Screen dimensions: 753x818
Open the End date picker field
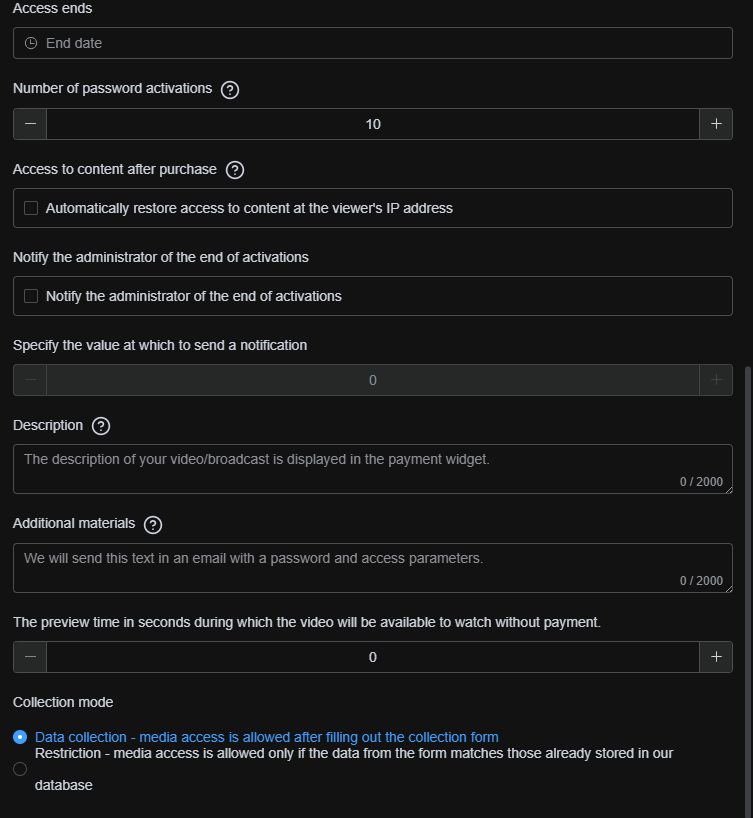(373, 43)
